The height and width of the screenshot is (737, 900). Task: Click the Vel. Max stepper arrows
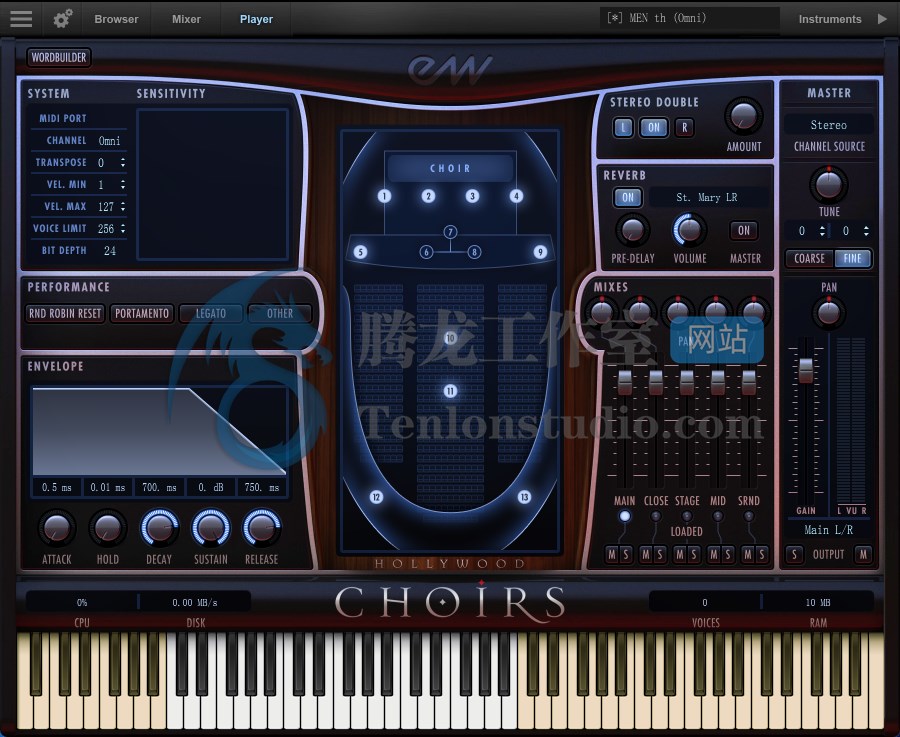(x=123, y=206)
